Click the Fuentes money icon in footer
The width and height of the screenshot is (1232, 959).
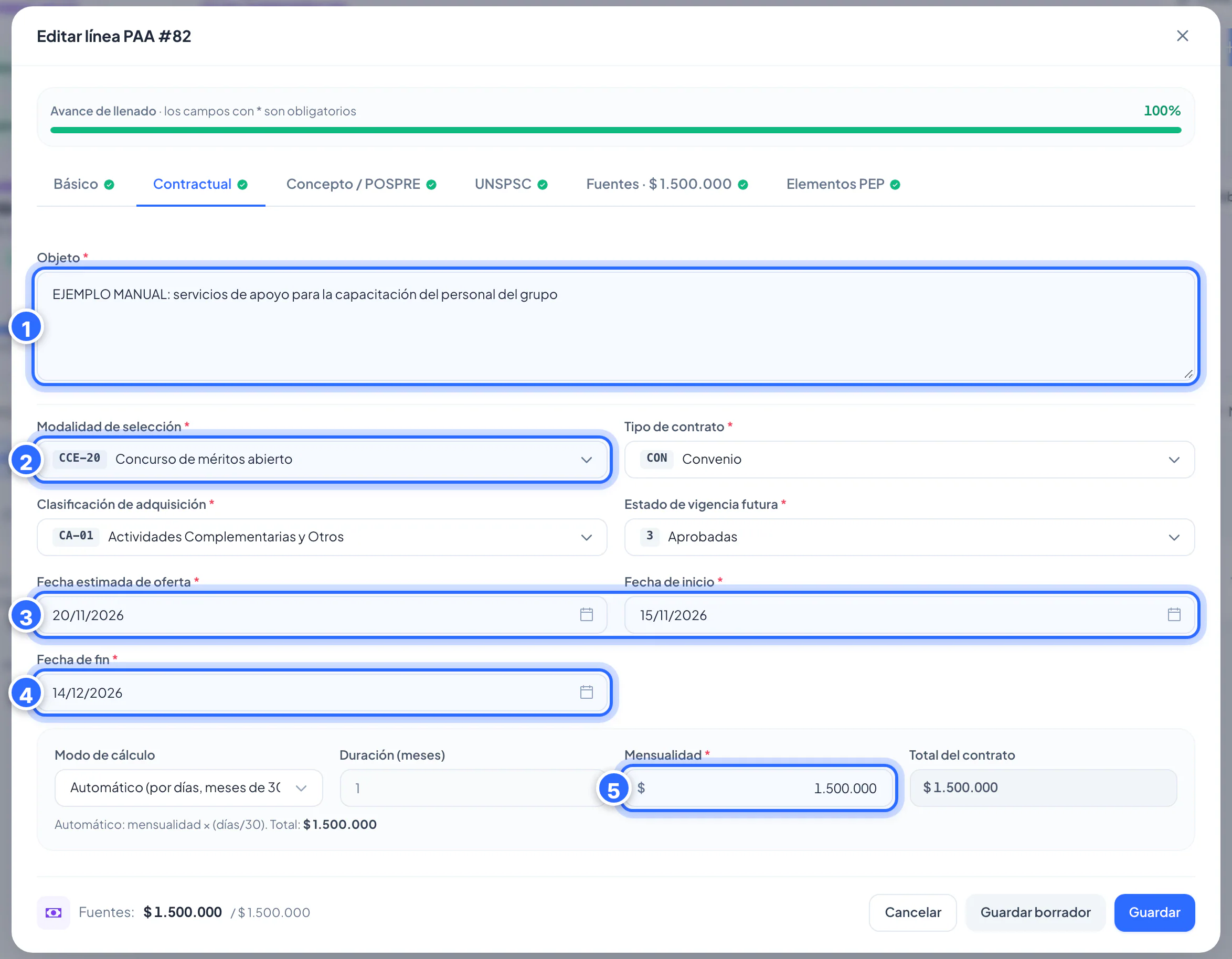[54, 912]
